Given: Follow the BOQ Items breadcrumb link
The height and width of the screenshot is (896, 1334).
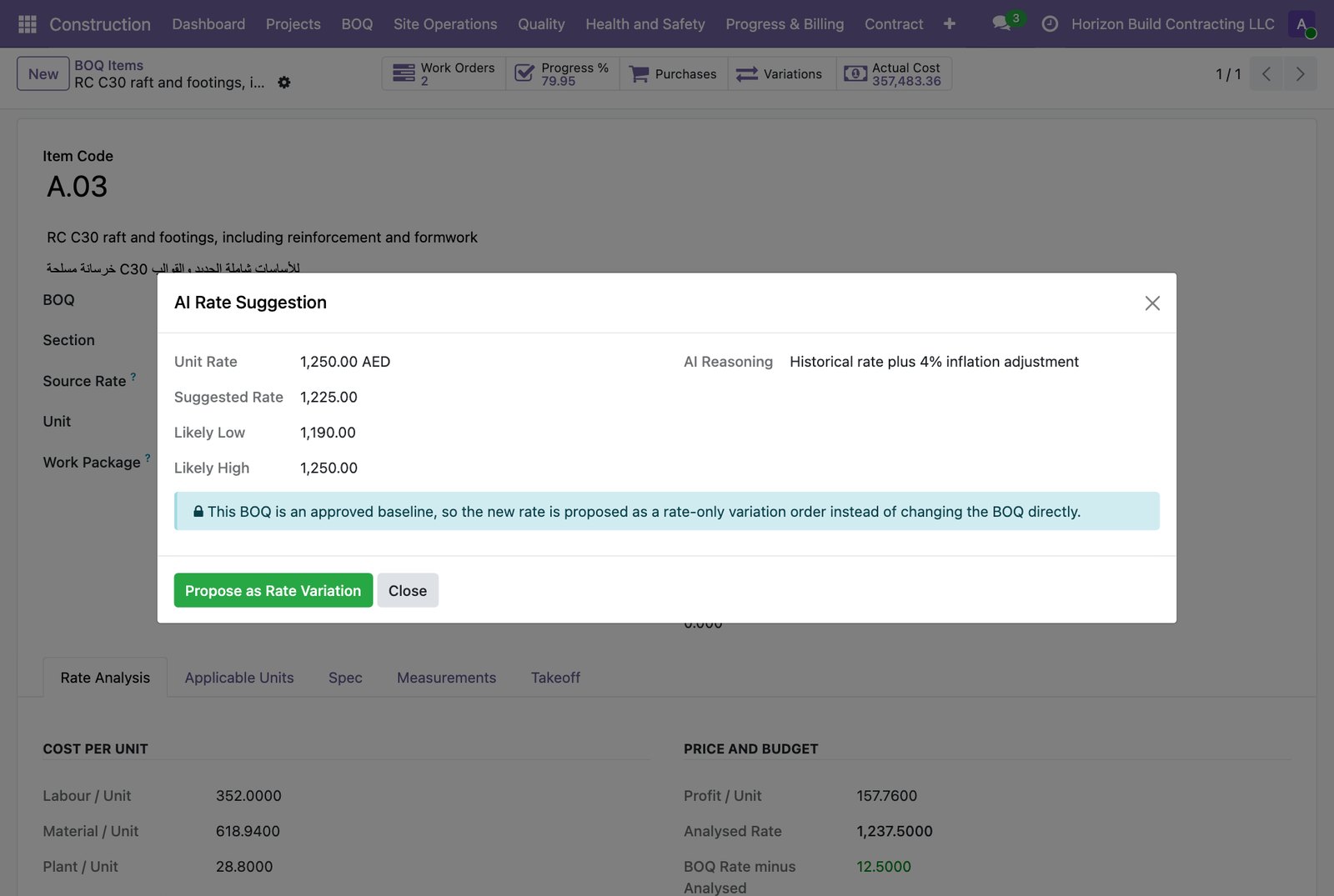Looking at the screenshot, I should coord(109,65).
